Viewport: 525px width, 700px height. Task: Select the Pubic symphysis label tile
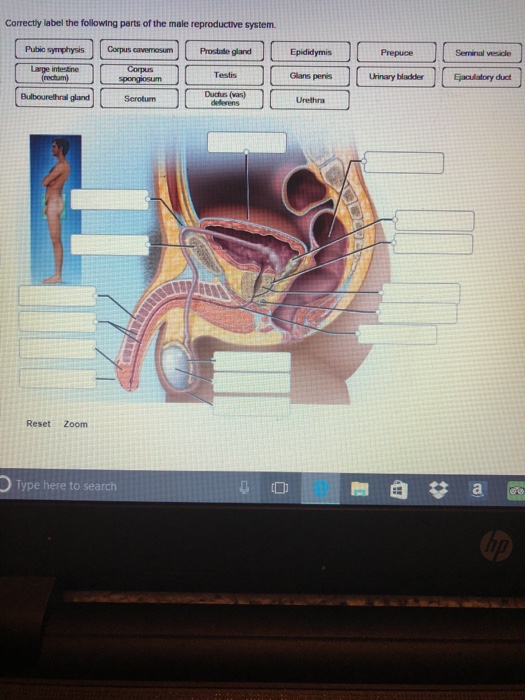(x=54, y=49)
